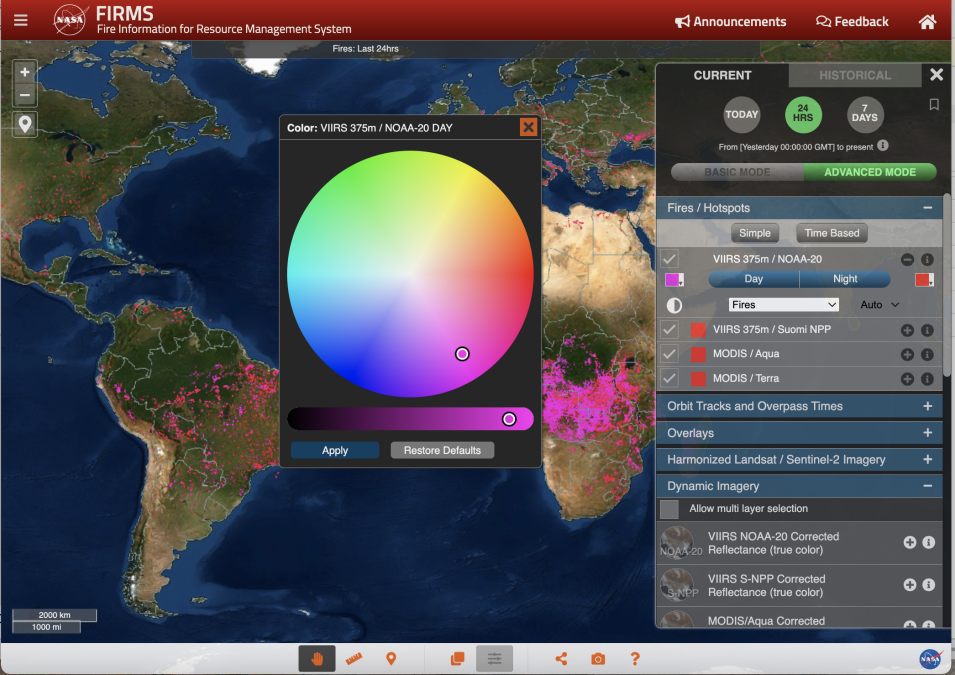Open help with the question mark icon
This screenshot has height=675, width=955.
click(635, 659)
